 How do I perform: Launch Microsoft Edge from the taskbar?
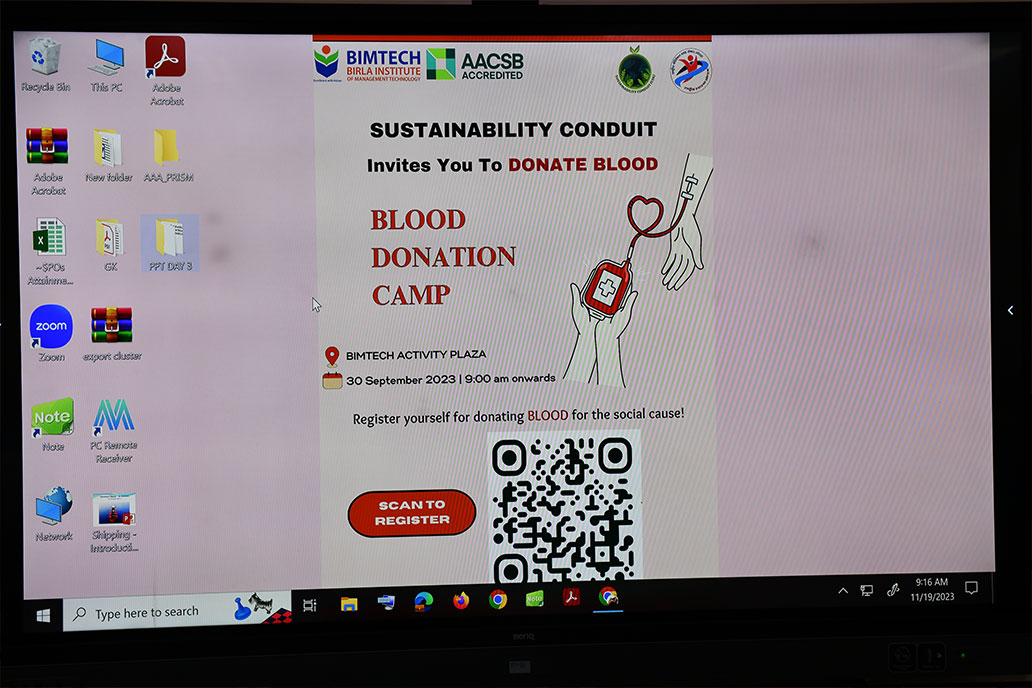click(424, 600)
